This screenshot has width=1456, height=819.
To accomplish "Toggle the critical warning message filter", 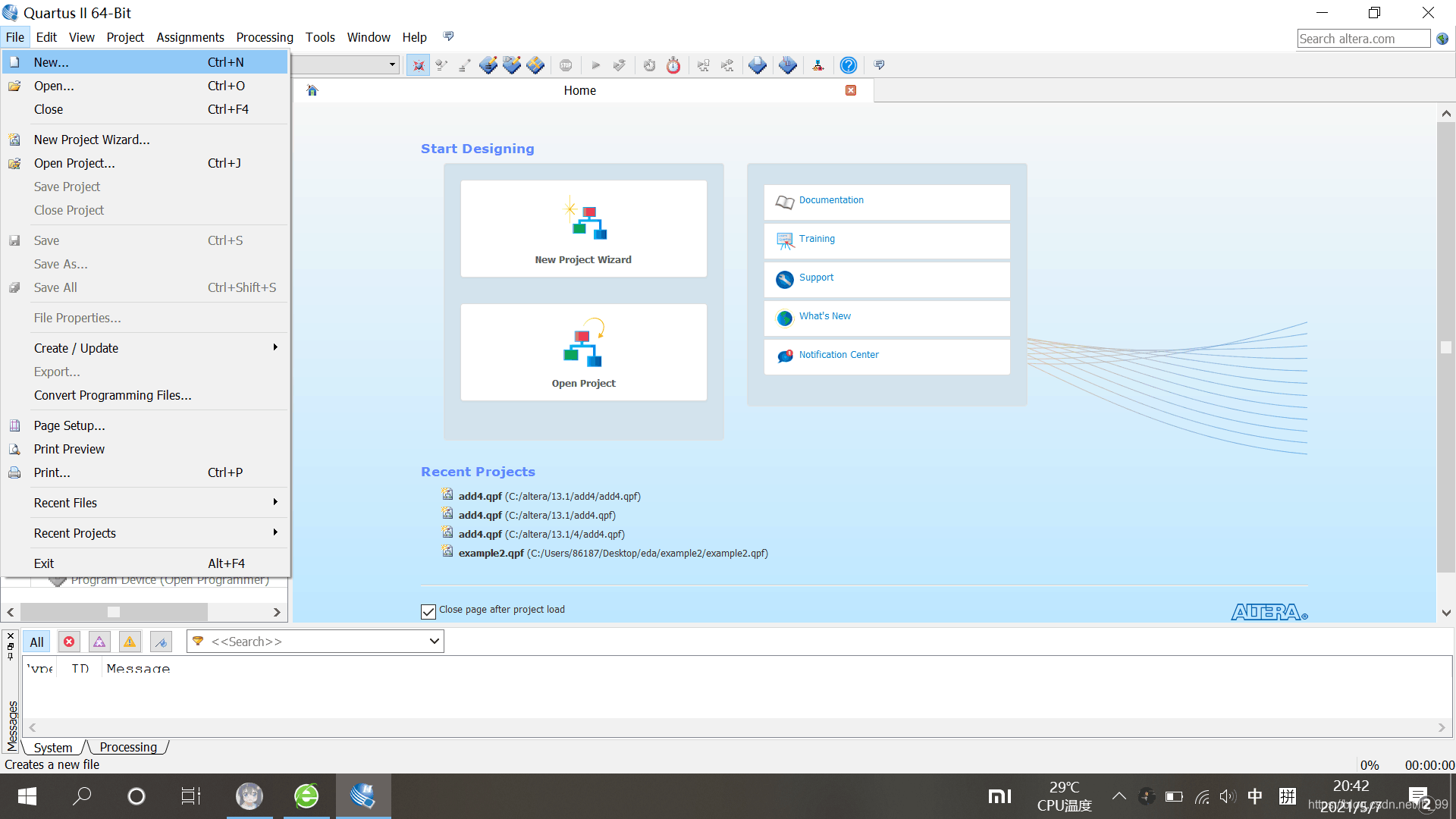I will pyautogui.click(x=99, y=642).
